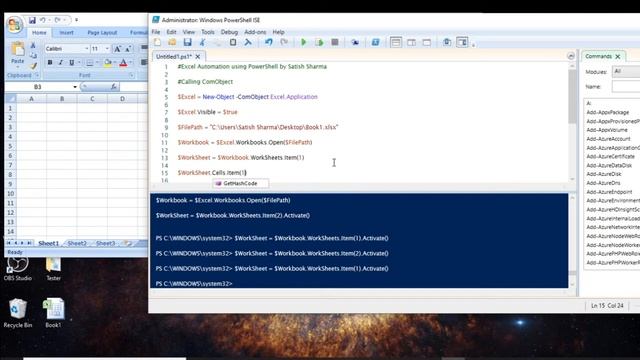
Task: Click the Excel Office button
Action: point(14,25)
